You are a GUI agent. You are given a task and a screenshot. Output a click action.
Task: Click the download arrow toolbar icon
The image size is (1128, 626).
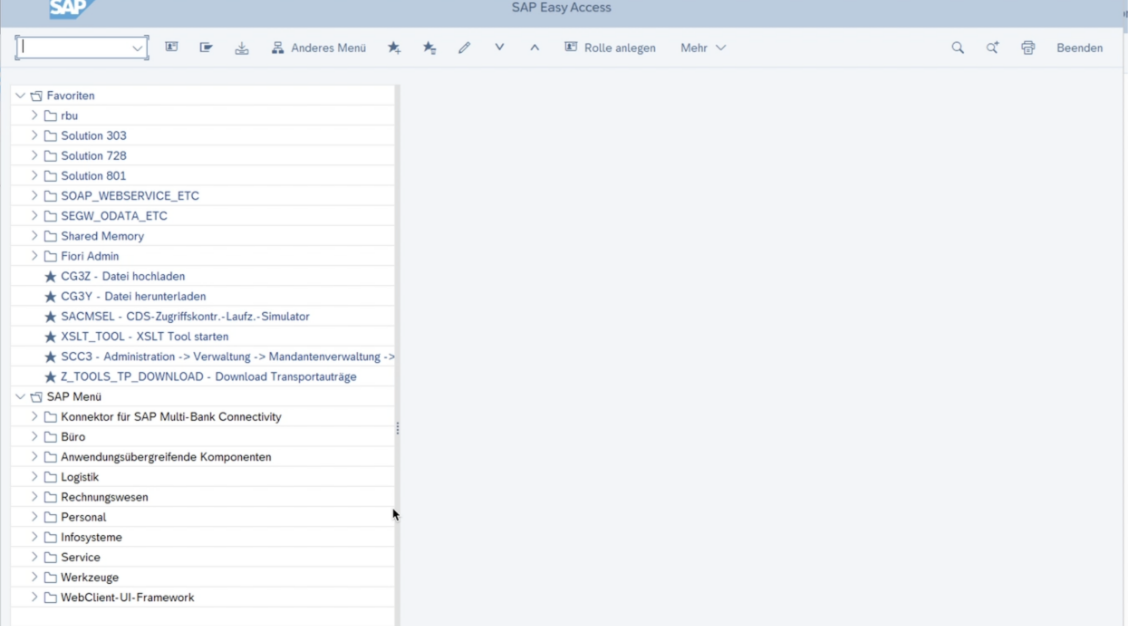[242, 48]
